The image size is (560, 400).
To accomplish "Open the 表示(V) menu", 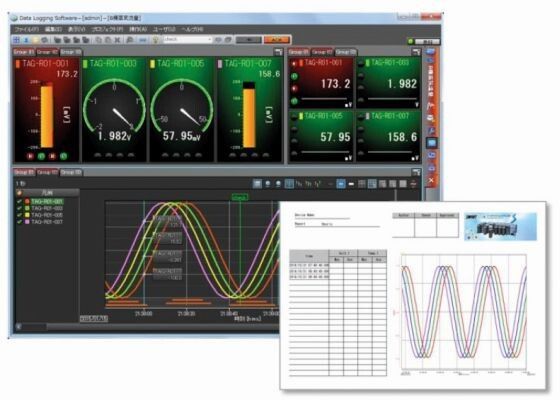I will pos(76,29).
